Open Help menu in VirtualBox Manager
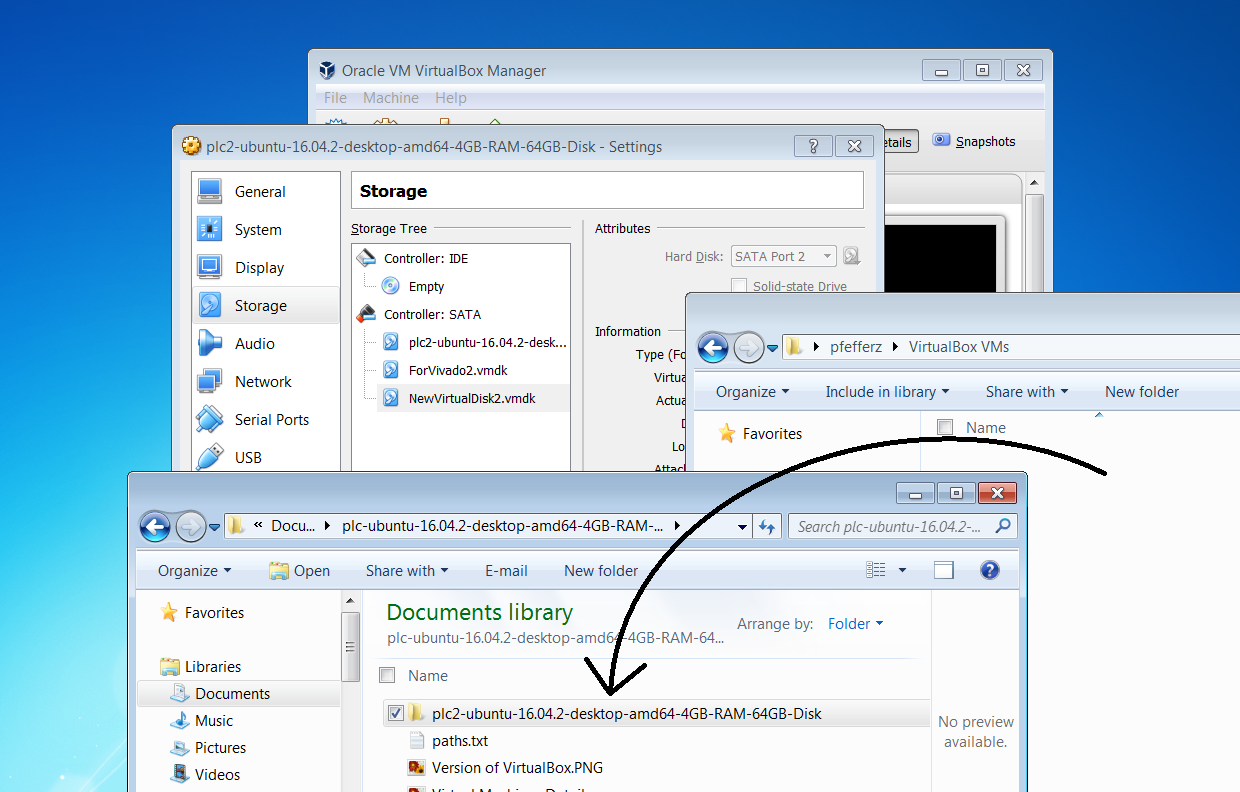 [451, 98]
